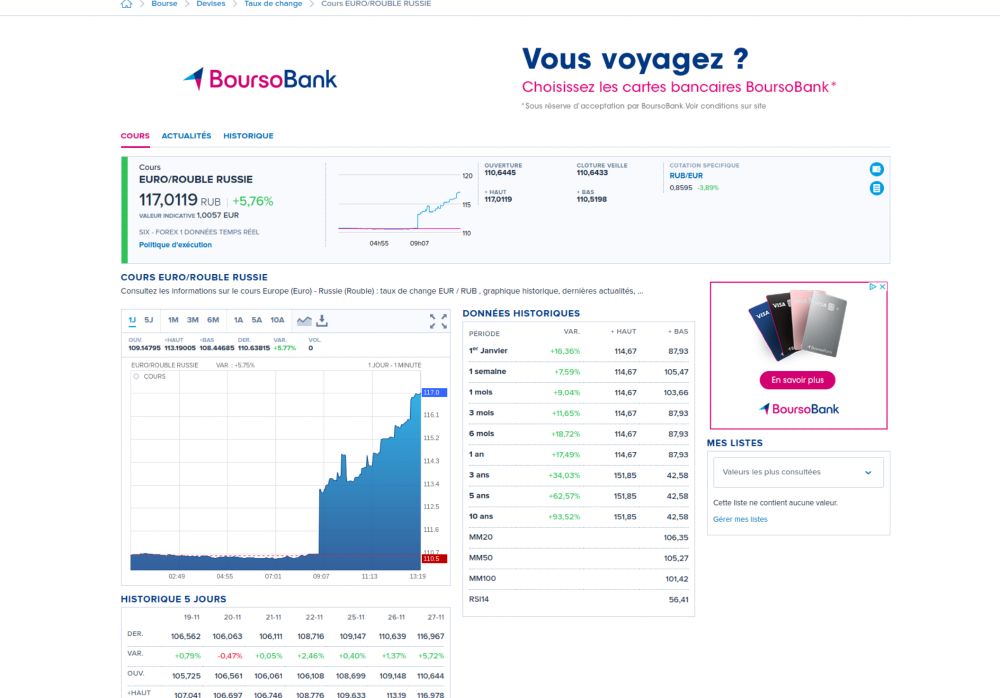1000x698 pixels.
Task: Click the lower blue round list icon beside quote
Action: pyautogui.click(x=876, y=188)
